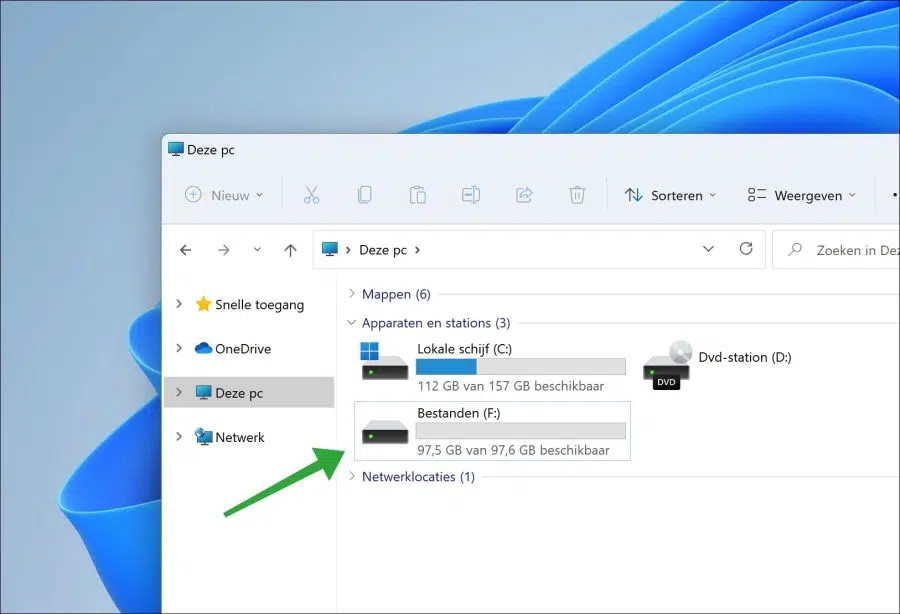
Task: Click the Delete trash can icon
Action: tap(577, 195)
